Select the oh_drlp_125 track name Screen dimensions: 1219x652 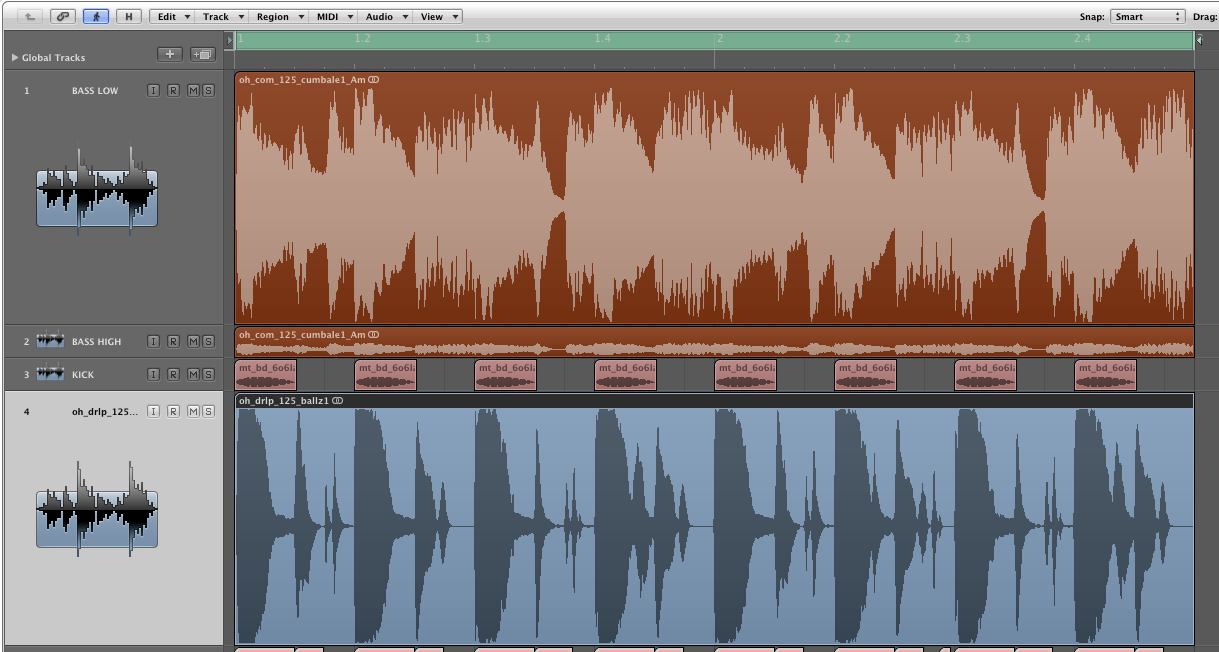click(x=105, y=412)
